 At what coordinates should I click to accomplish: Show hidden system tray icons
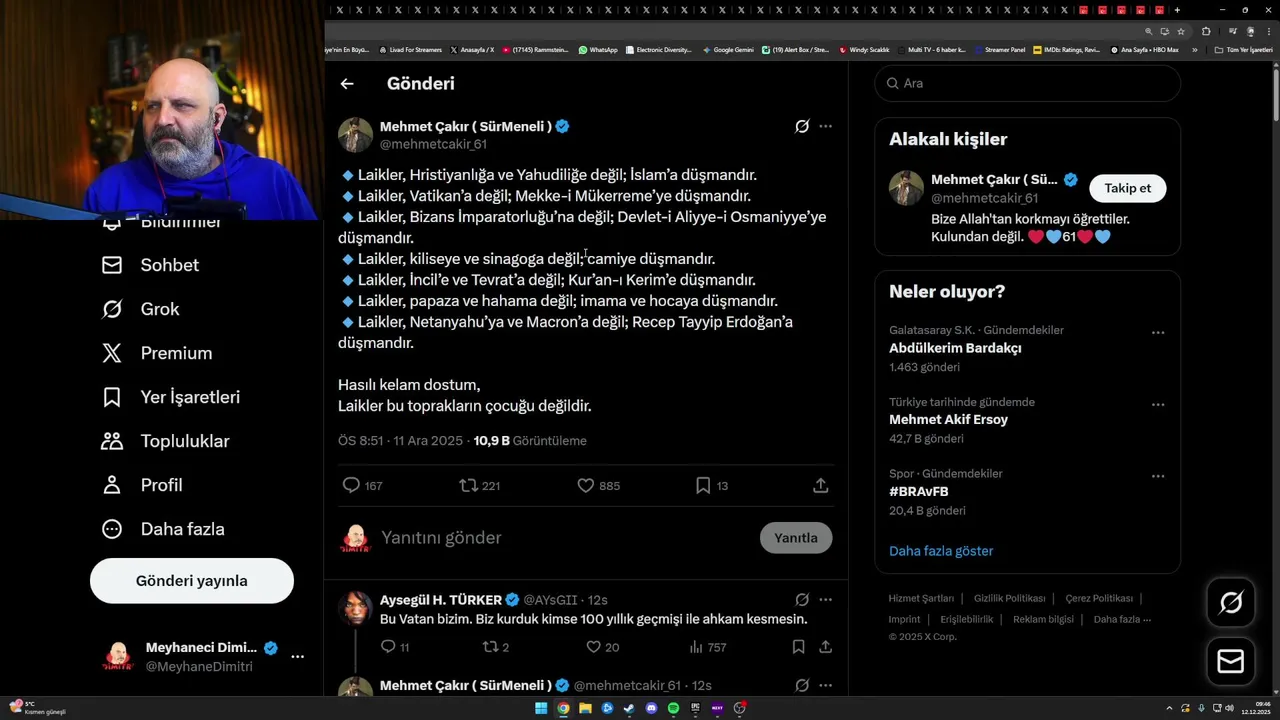click(x=1169, y=708)
